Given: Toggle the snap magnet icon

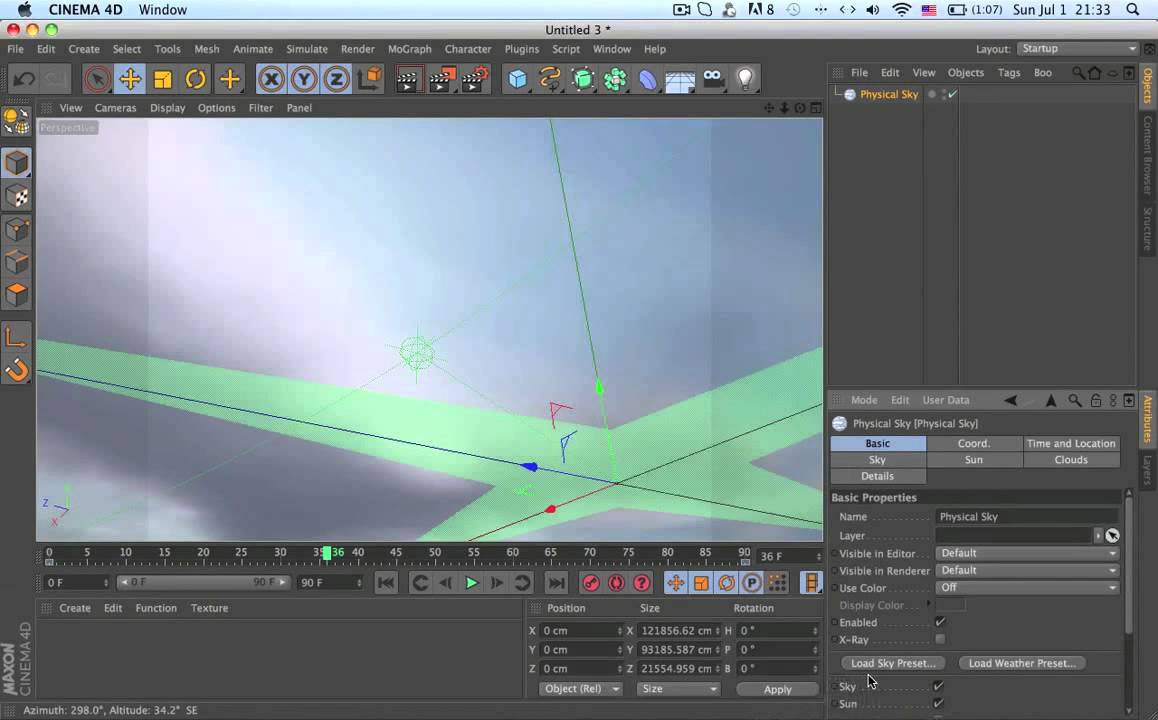Looking at the screenshot, I should pyautogui.click(x=17, y=370).
